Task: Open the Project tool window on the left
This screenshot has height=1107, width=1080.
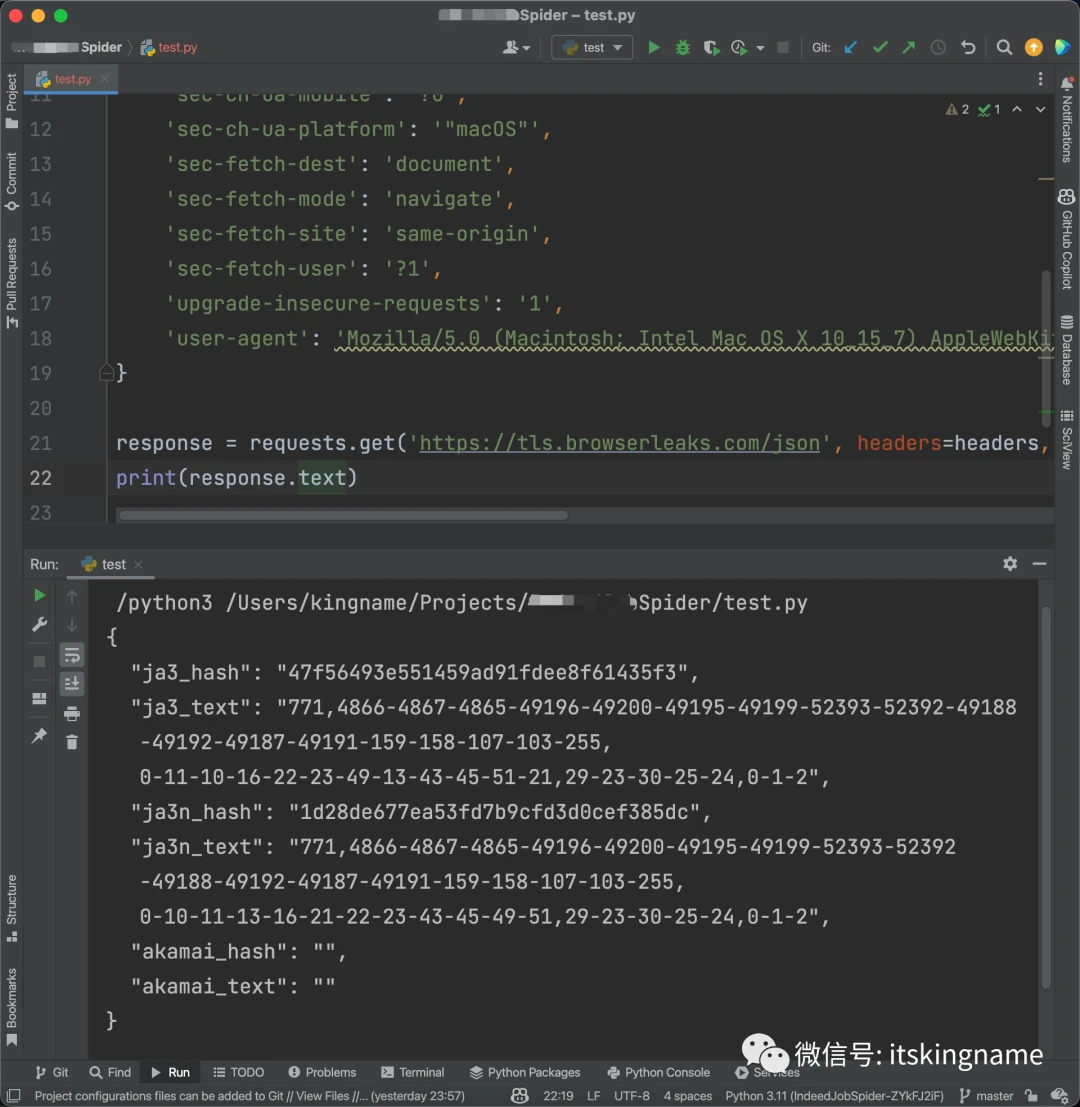Action: [11, 100]
